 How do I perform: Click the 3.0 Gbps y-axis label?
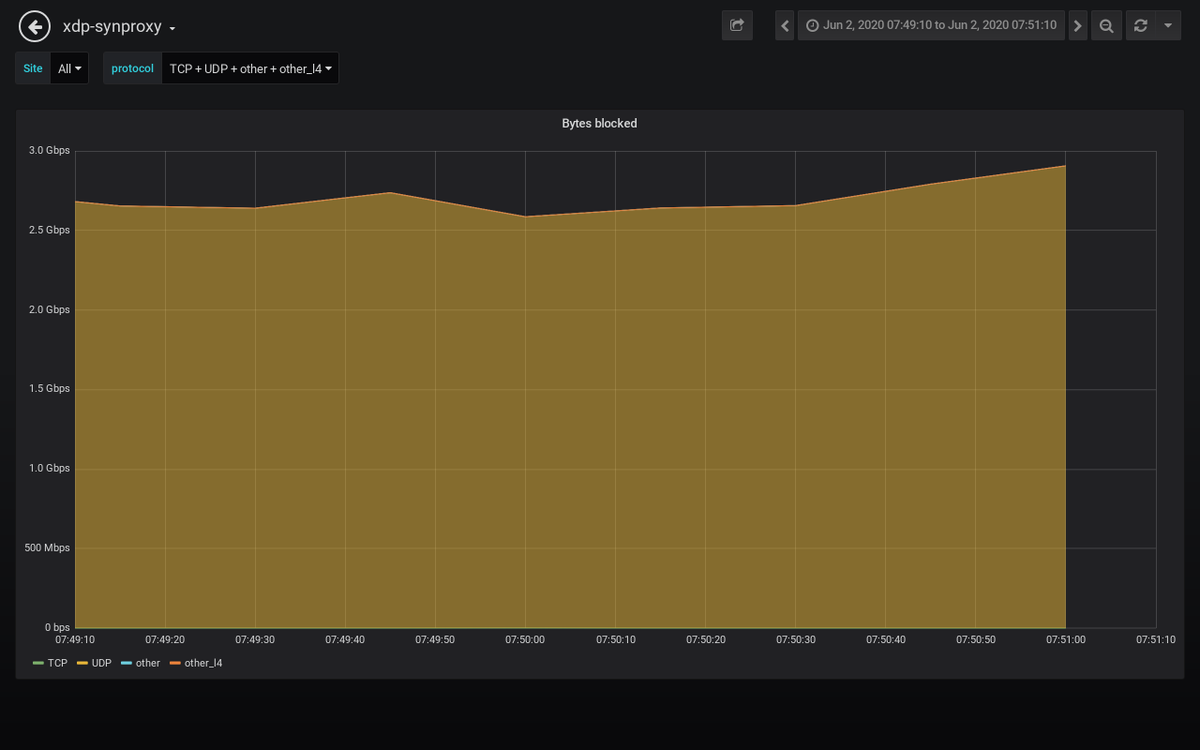click(49, 151)
